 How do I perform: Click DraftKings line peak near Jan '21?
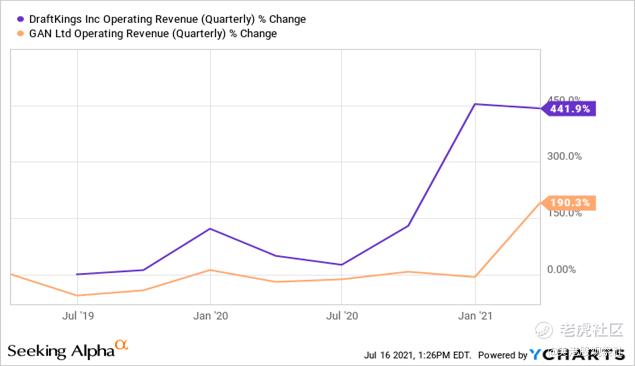pyautogui.click(x=475, y=104)
